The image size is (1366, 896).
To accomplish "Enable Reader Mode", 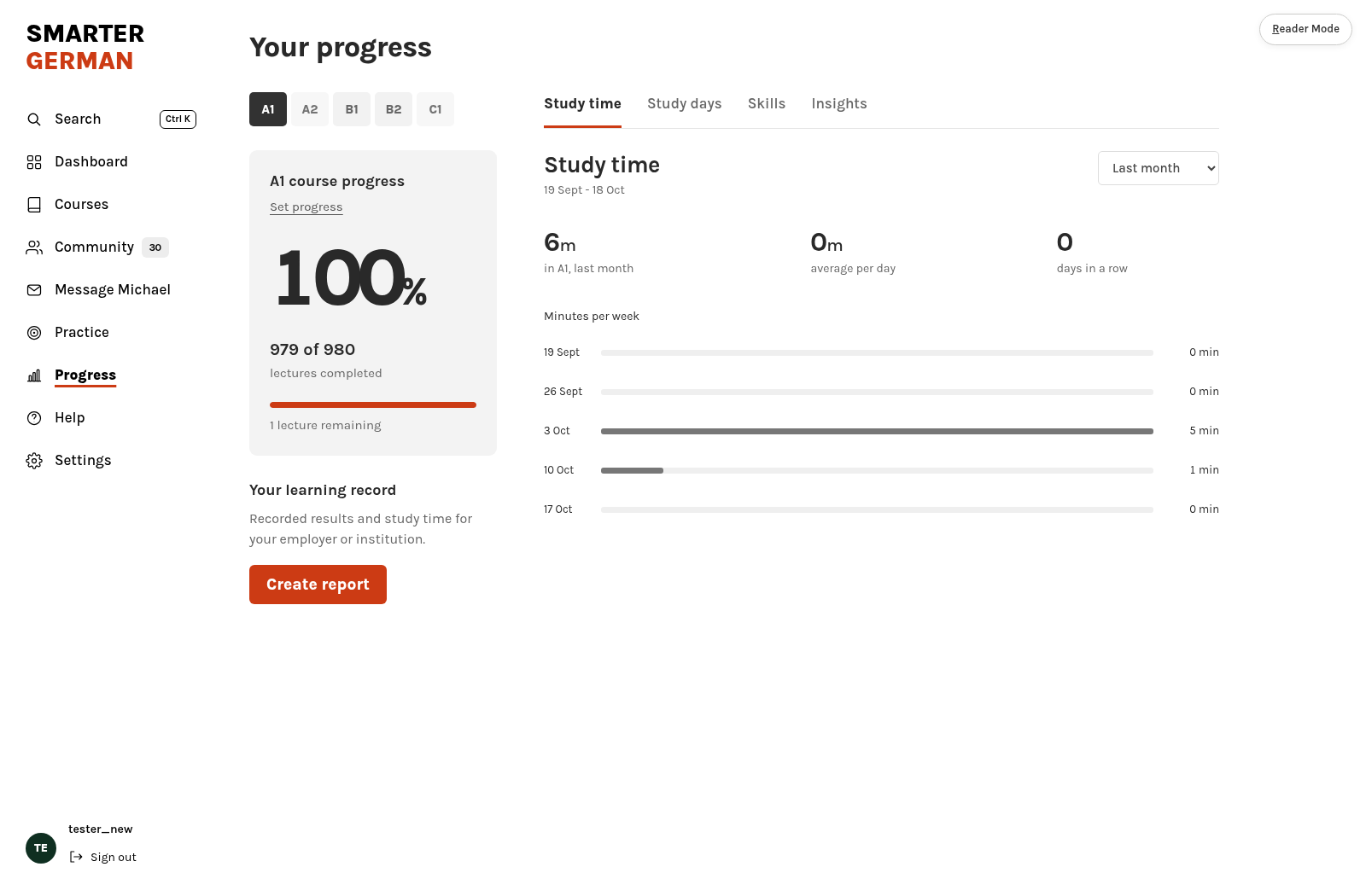I will (x=1305, y=29).
